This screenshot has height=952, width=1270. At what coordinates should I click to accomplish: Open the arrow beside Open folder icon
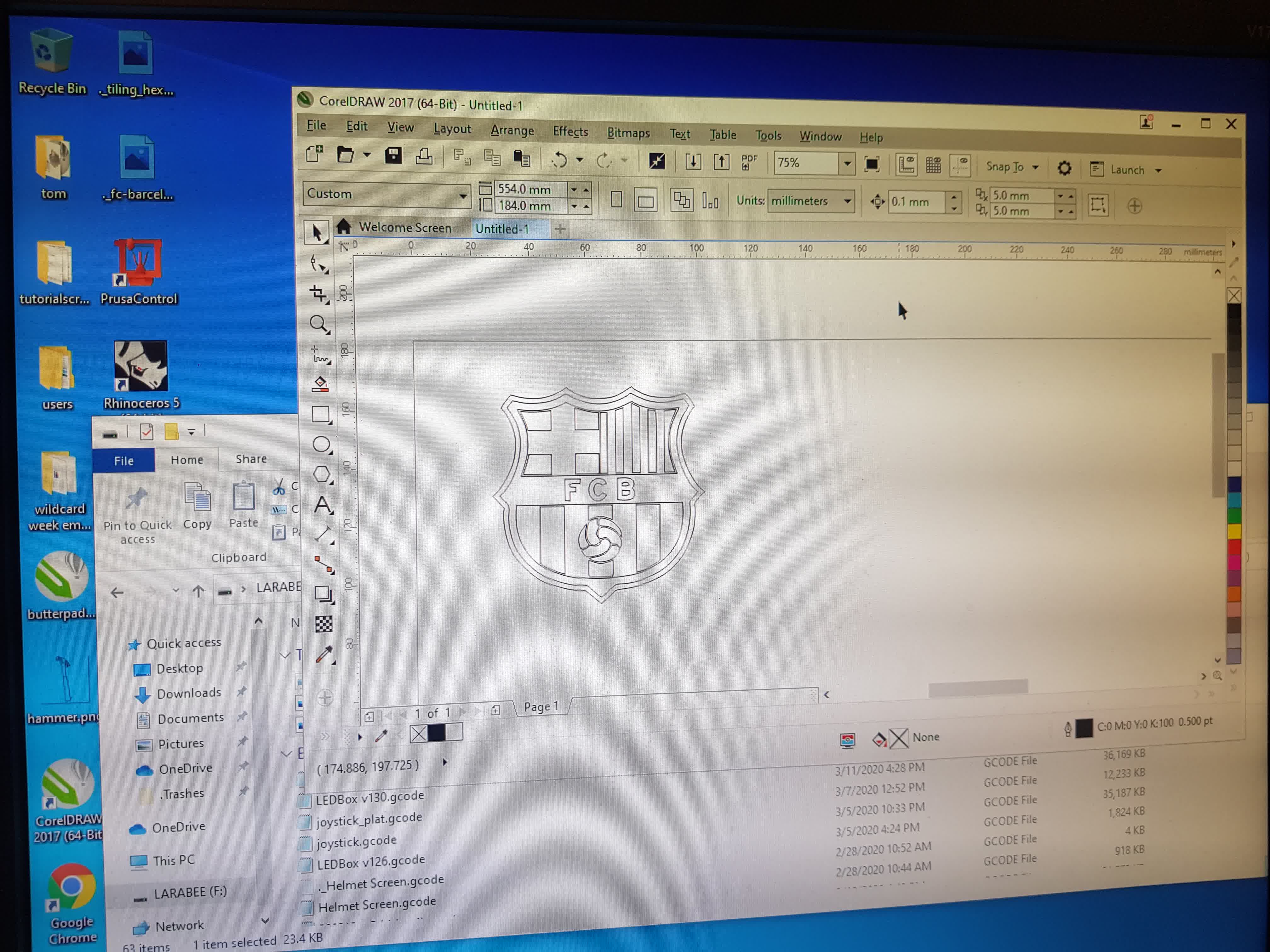pyautogui.click(x=368, y=154)
